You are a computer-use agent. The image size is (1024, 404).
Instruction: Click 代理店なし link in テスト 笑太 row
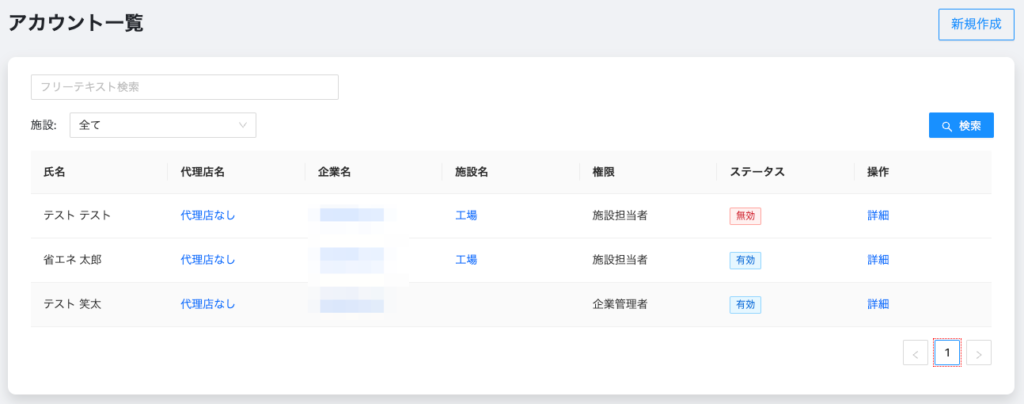208,304
